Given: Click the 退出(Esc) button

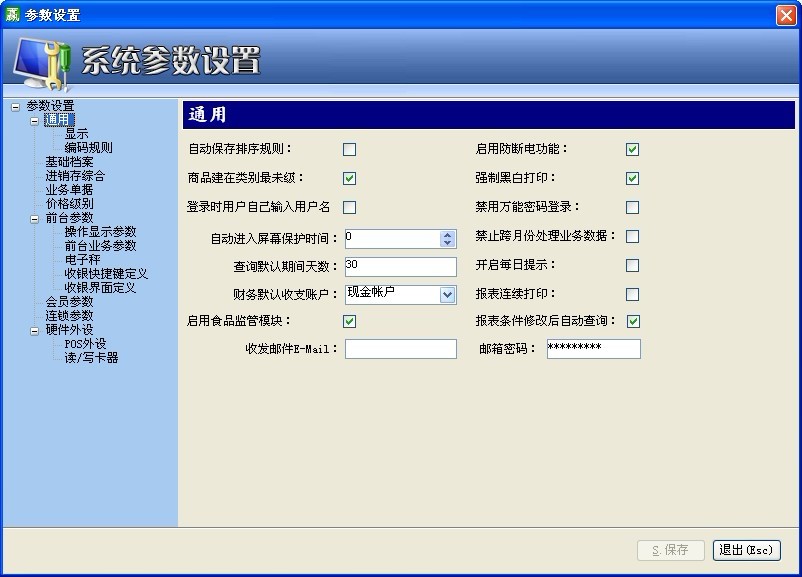Looking at the screenshot, I should point(746,550).
